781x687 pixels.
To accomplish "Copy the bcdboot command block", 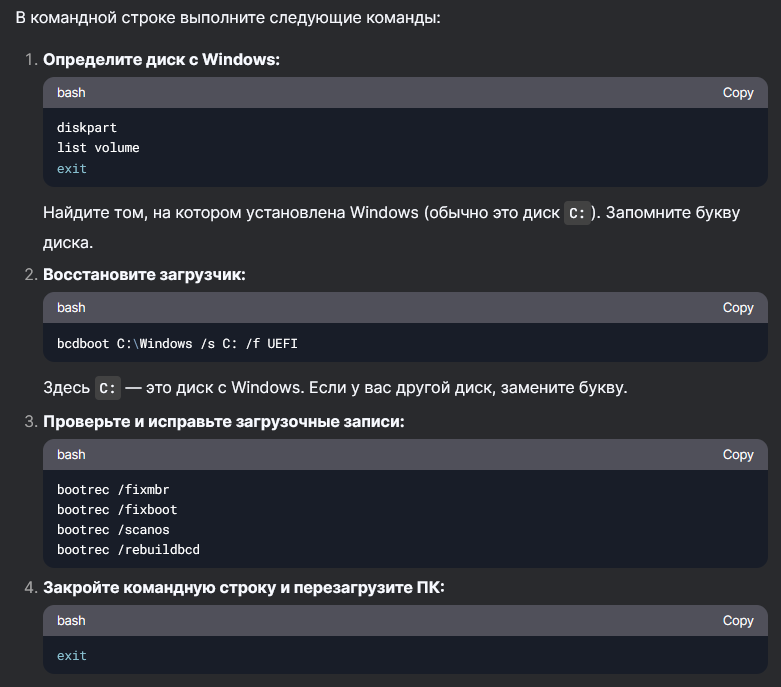I will pyautogui.click(x=738, y=307).
